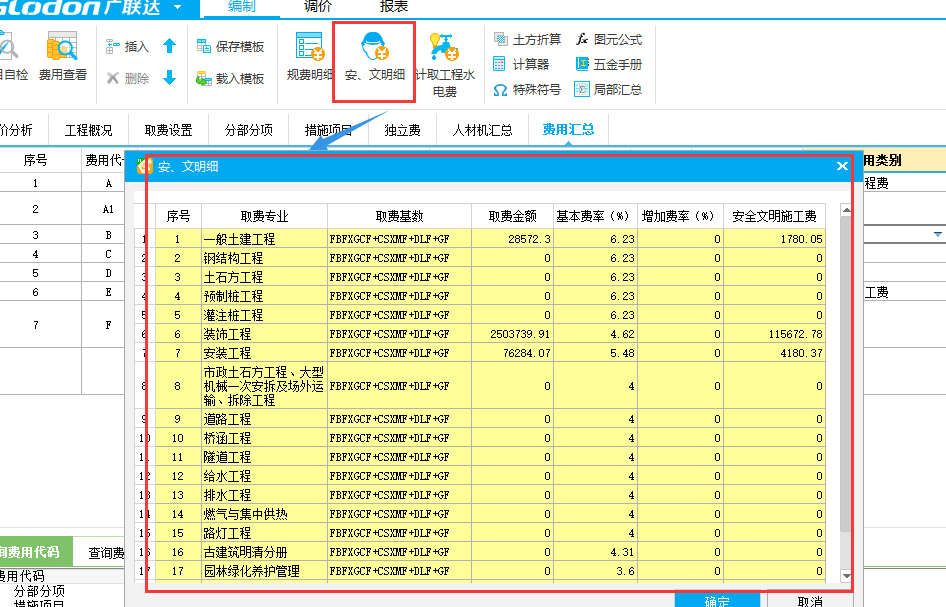Click 序号 header in background table

(x=35, y=160)
